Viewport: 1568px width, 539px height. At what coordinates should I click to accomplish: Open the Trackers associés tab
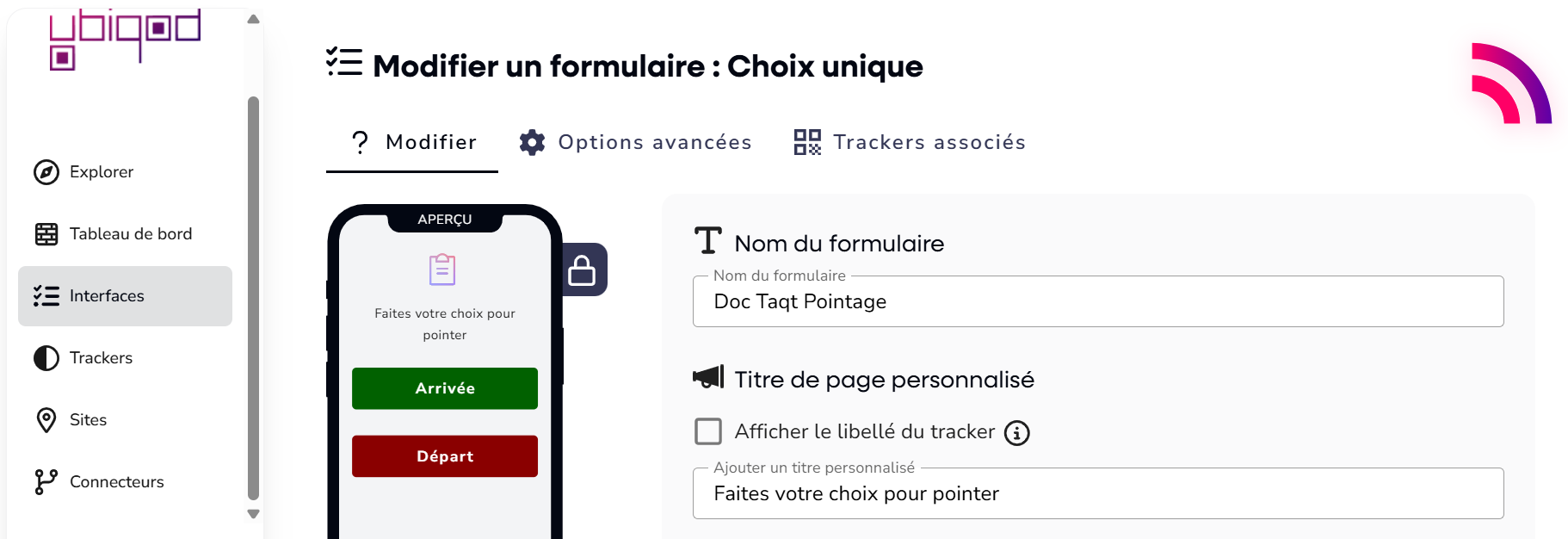coord(910,142)
